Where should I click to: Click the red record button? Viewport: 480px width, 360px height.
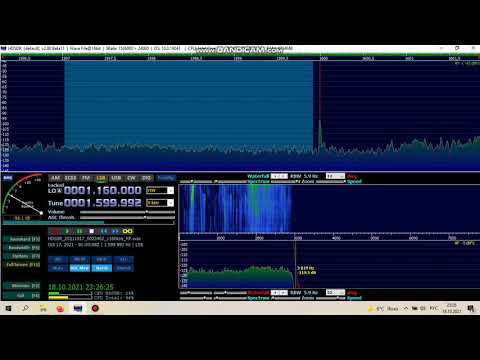(54, 231)
